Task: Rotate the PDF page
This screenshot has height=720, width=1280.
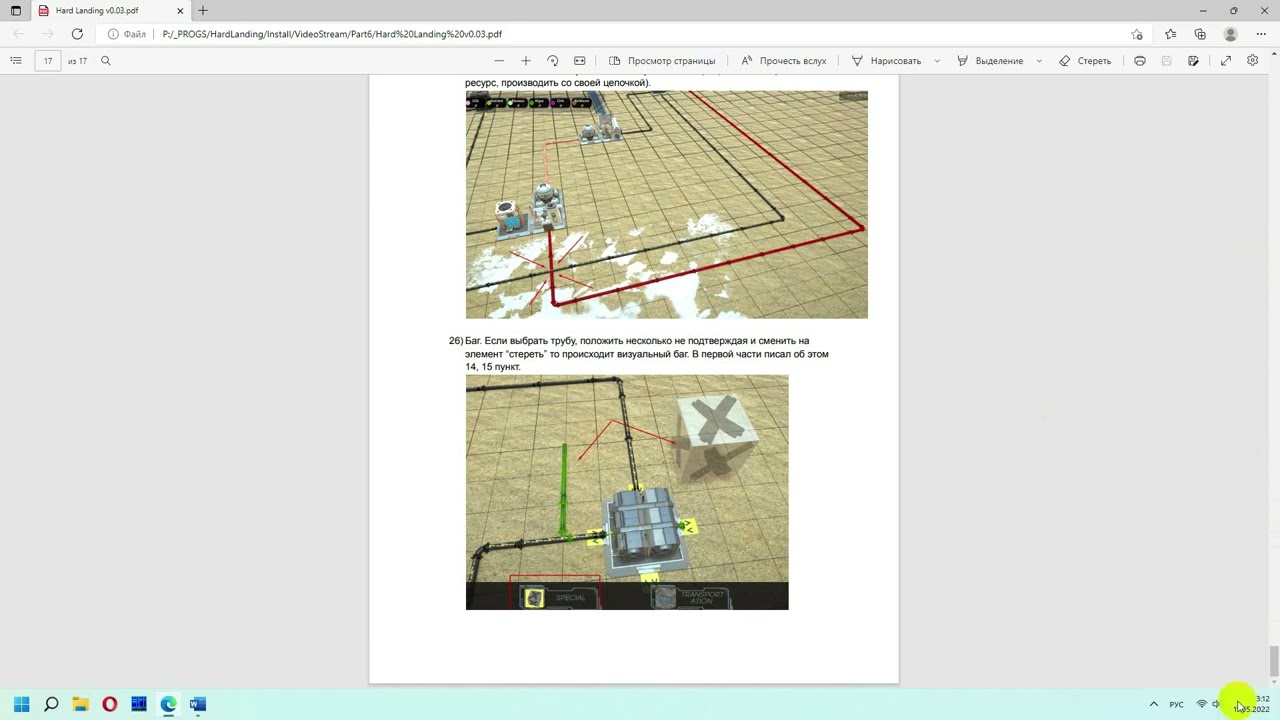Action: tap(553, 61)
